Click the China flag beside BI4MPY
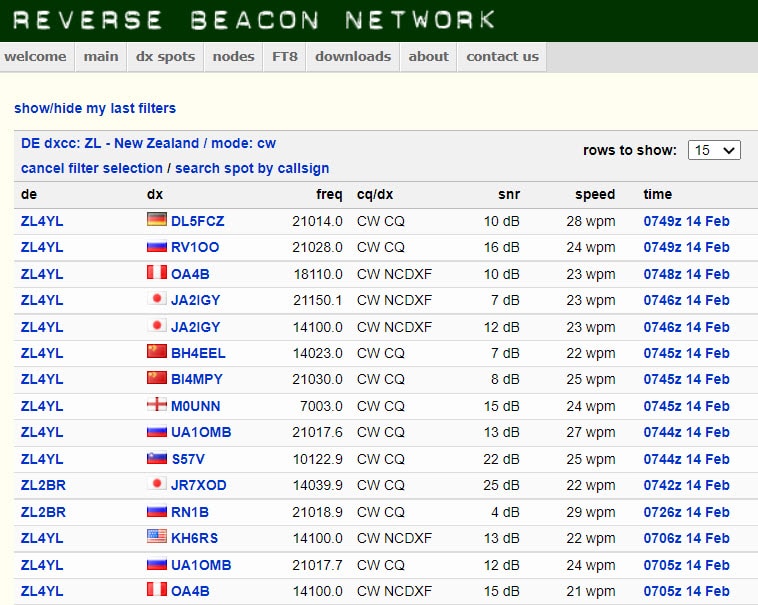Screen dimensions: 758x605 click(157, 377)
